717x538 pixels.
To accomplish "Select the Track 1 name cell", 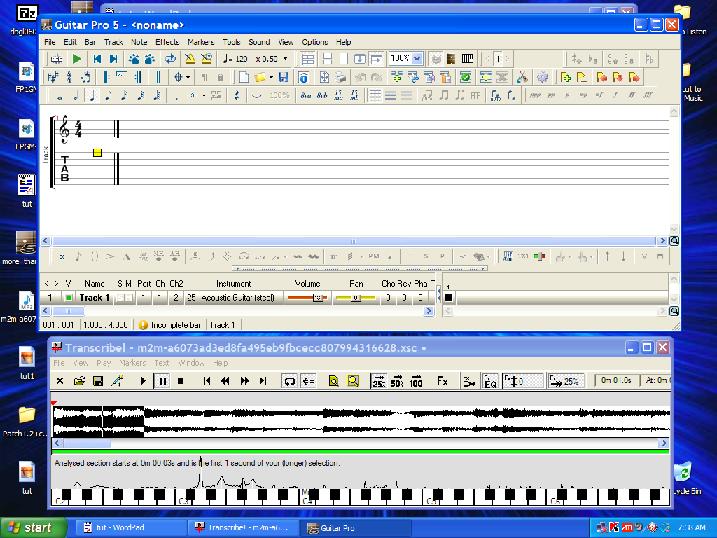I will coord(94,298).
